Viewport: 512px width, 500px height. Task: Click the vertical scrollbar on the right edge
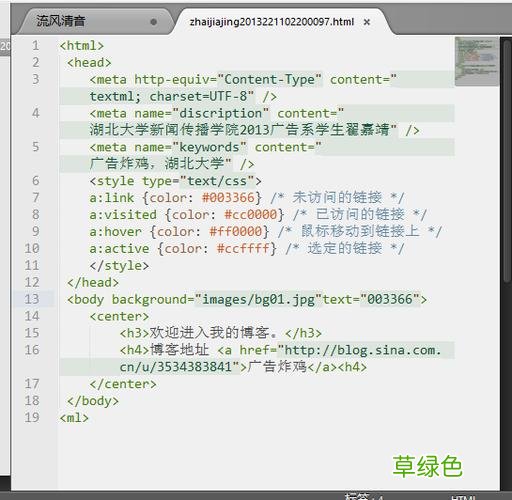pos(507,160)
